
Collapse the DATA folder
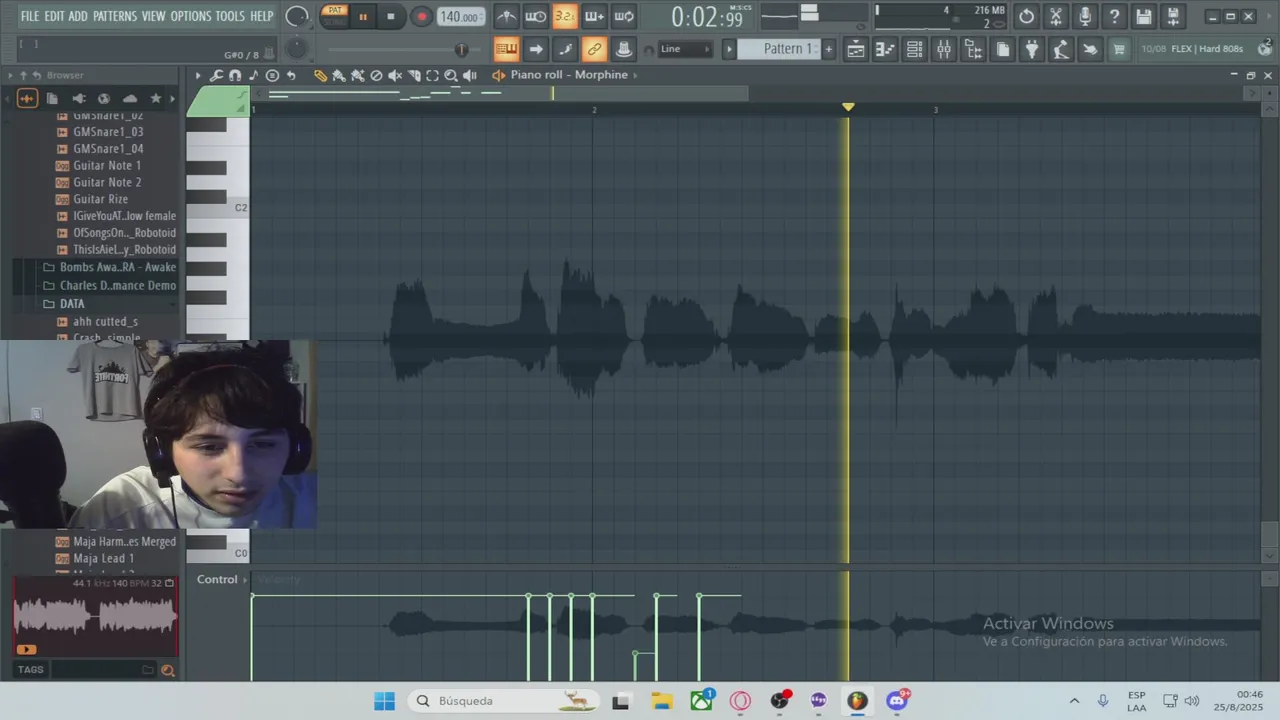[65, 303]
